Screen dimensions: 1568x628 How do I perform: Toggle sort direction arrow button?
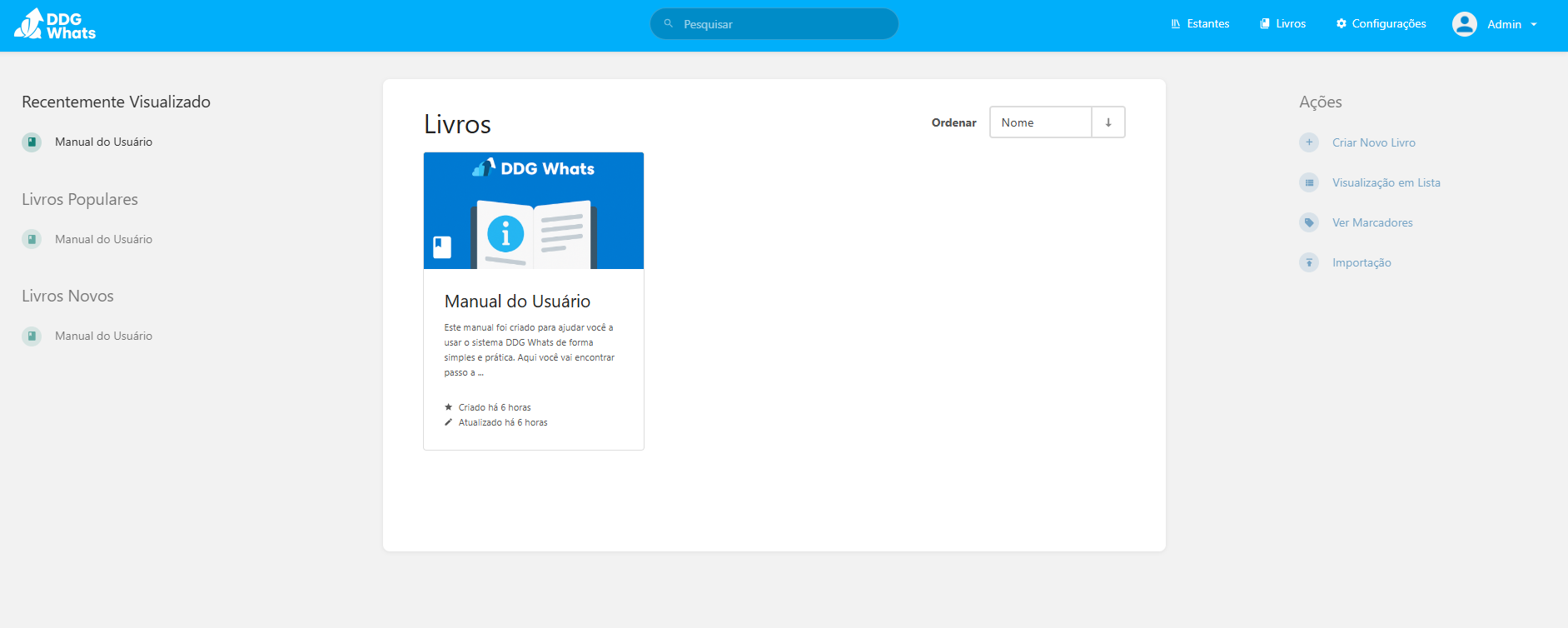pyautogui.click(x=1108, y=122)
